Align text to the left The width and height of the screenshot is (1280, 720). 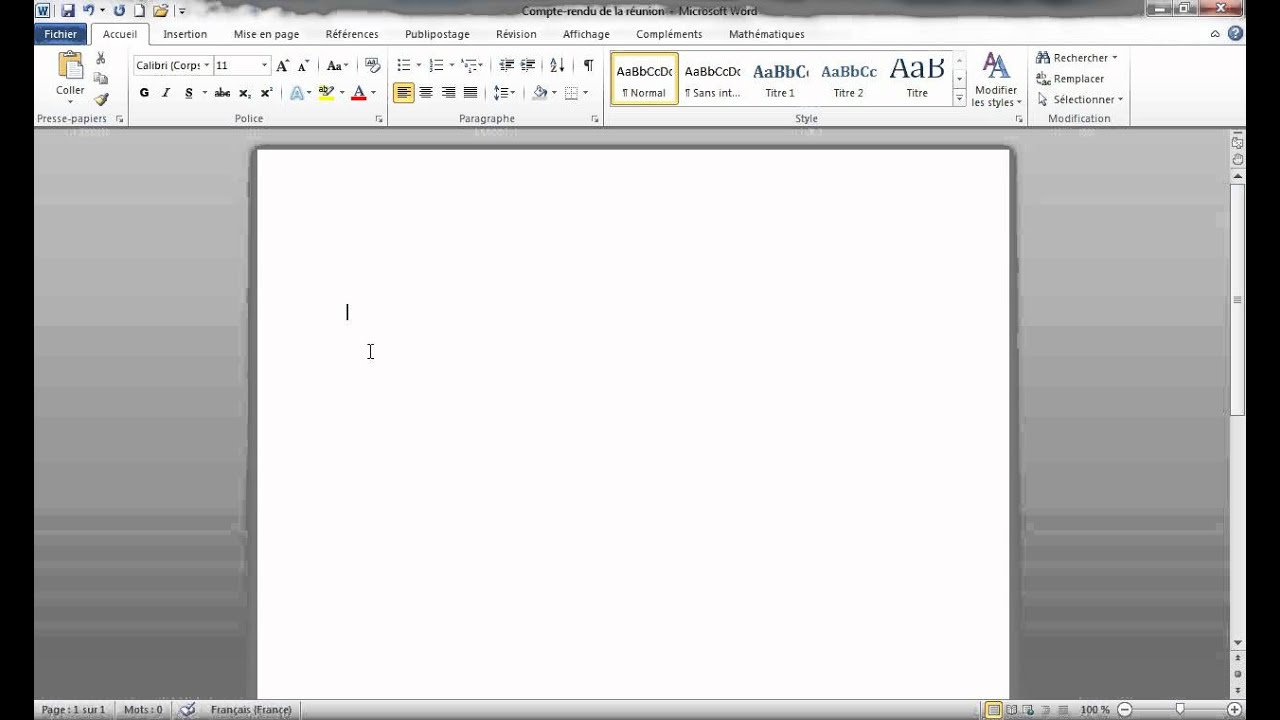[403, 92]
